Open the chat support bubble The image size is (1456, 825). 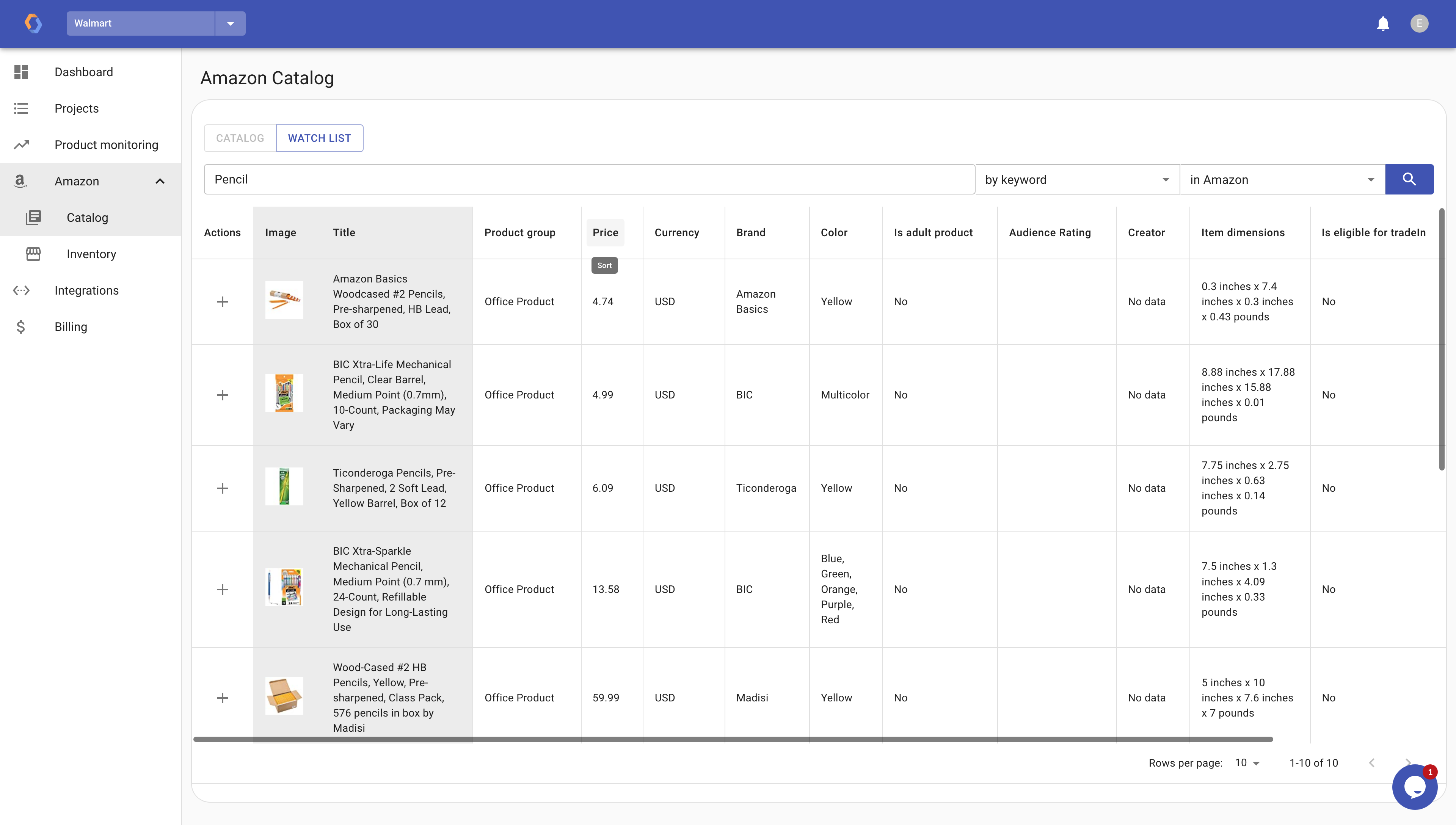(x=1414, y=786)
